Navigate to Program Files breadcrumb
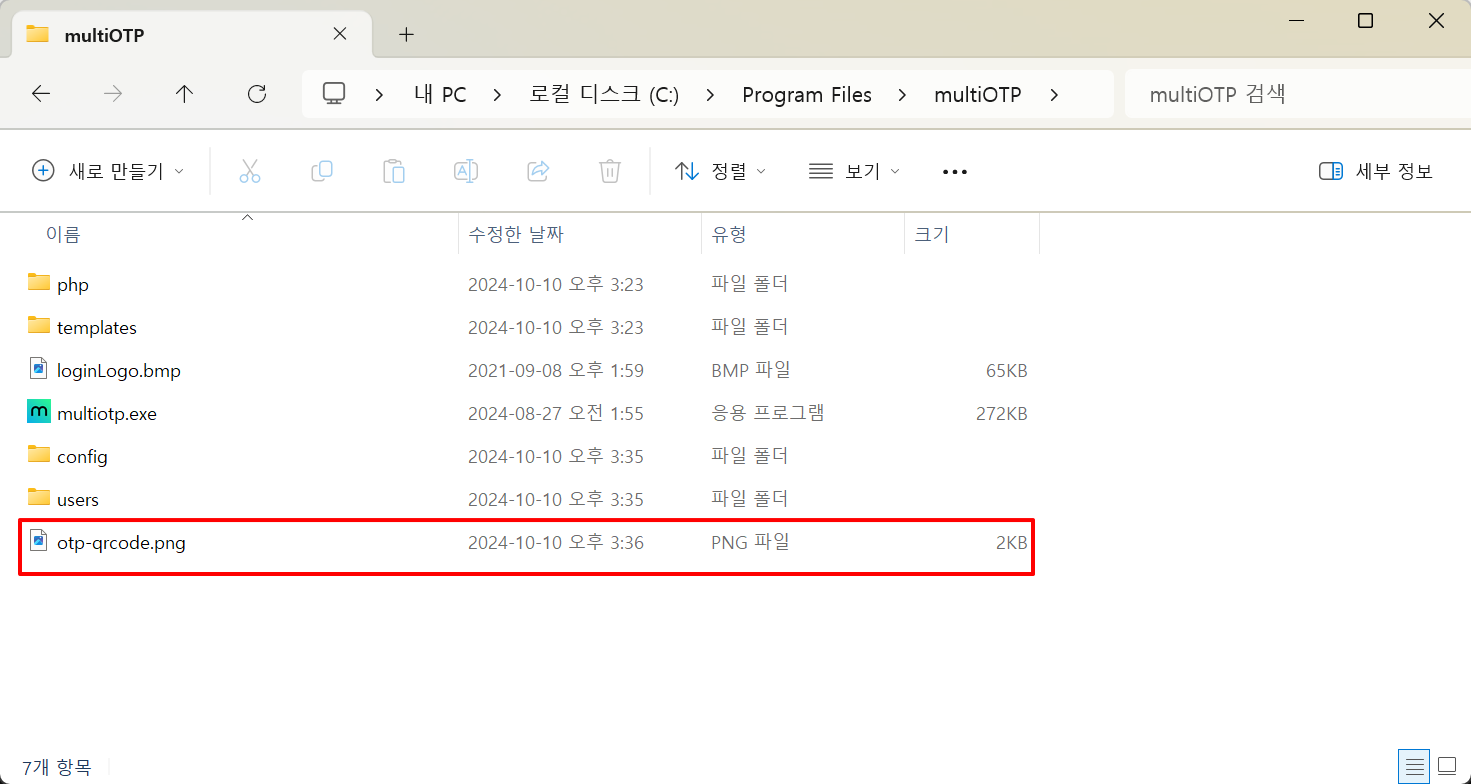This screenshot has height=784, width=1471. (807, 95)
